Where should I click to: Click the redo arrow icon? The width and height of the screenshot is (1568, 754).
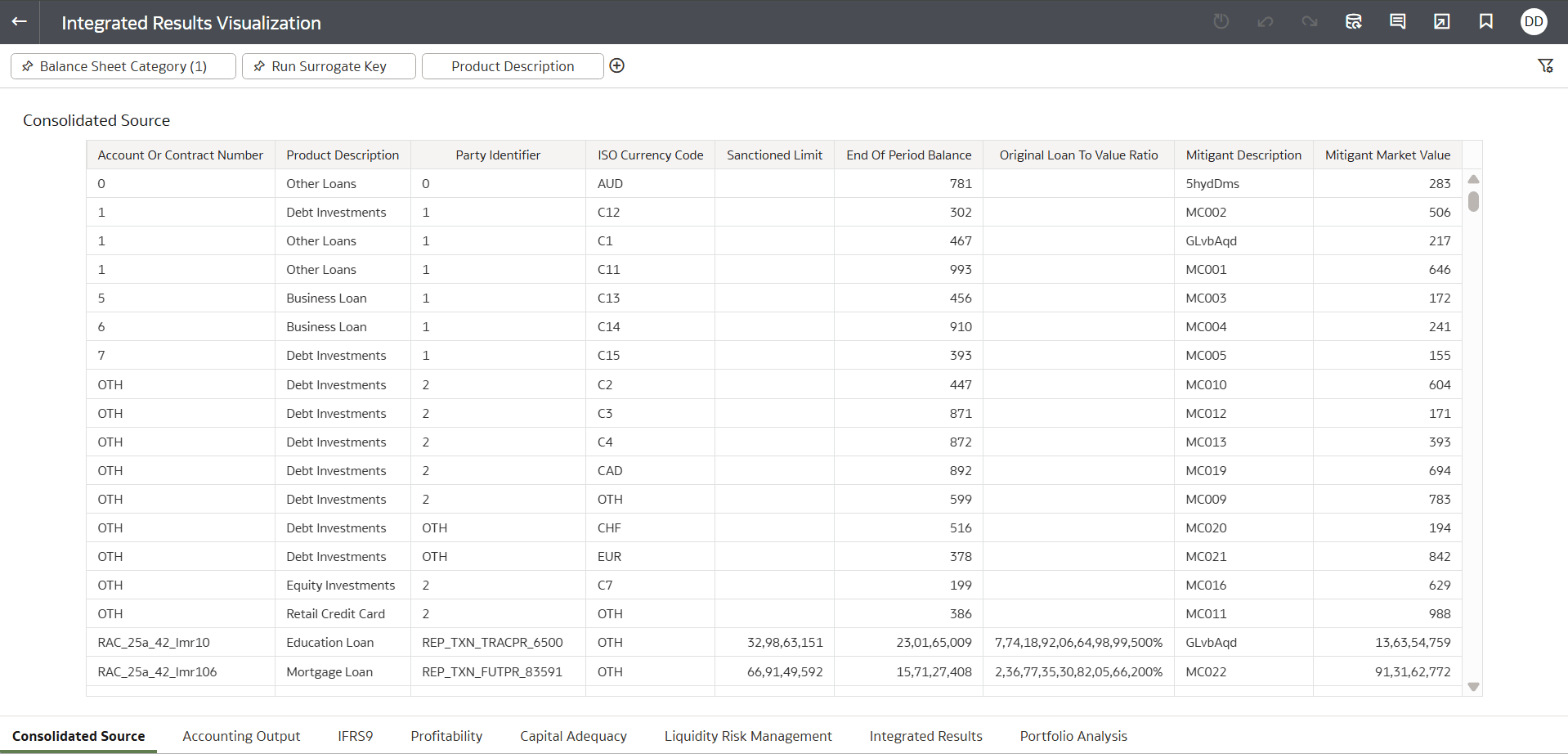(1310, 21)
